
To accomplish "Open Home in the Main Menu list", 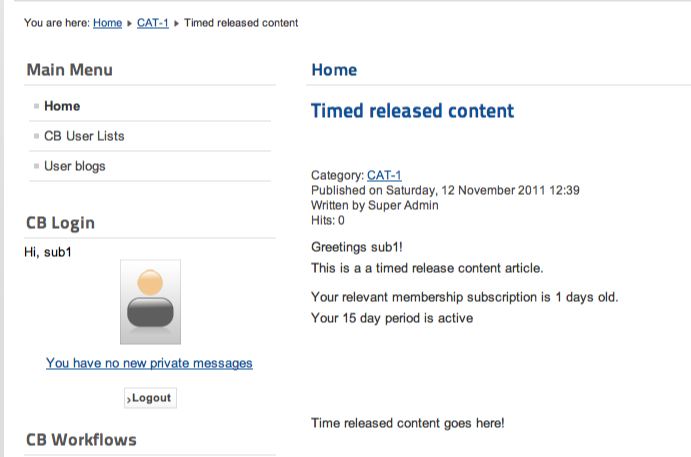I will pyautogui.click(x=62, y=106).
